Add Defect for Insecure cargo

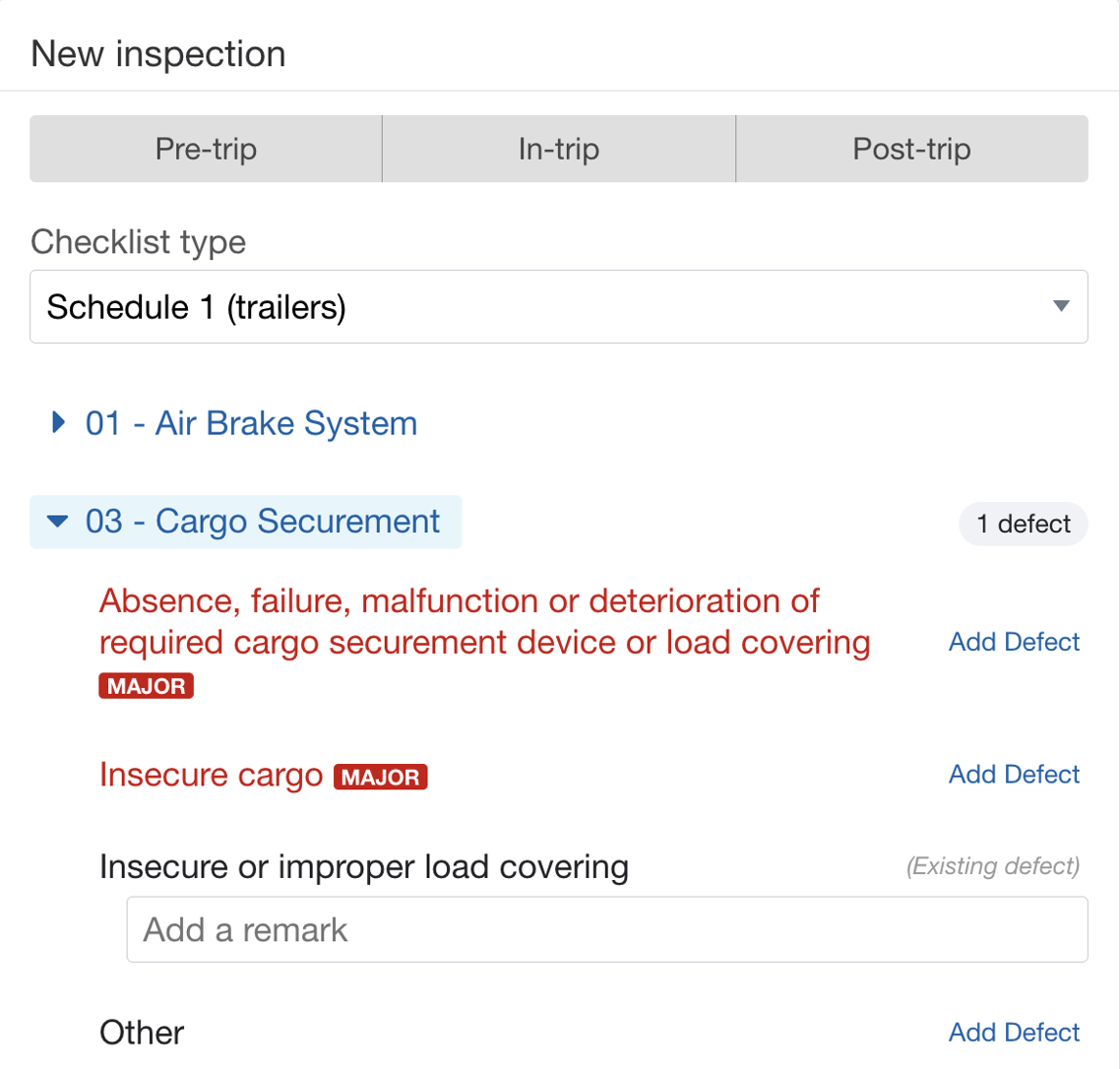click(x=1014, y=775)
